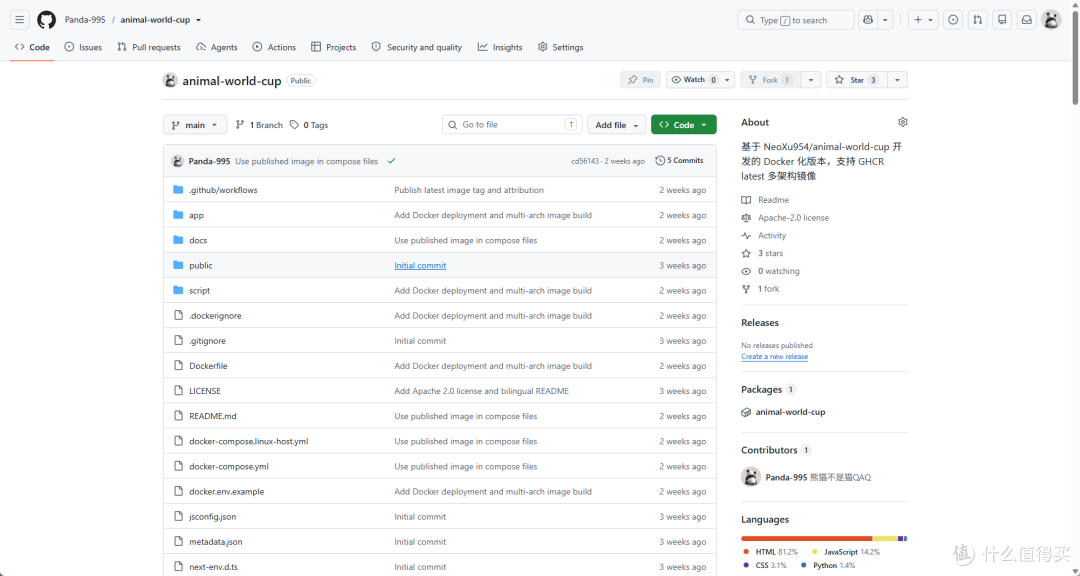
Task: Switch to the Pull requests tab
Action: [149, 47]
